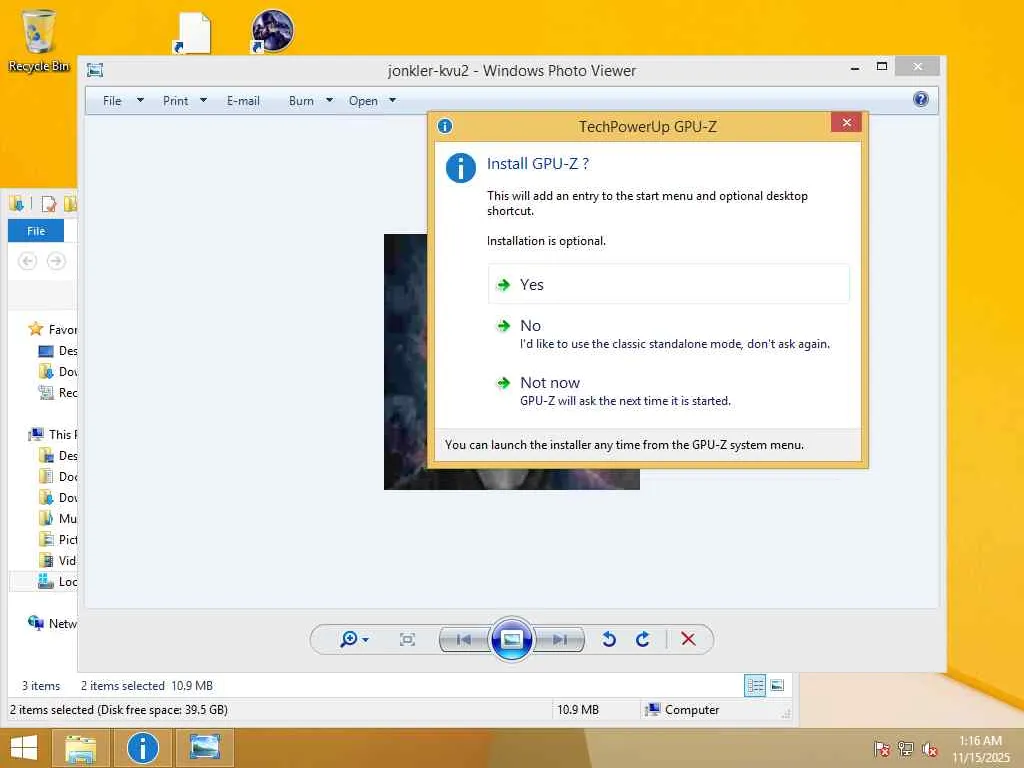1024x768 pixels.
Task: Switch Explorer to large icons view
Action: [777, 685]
